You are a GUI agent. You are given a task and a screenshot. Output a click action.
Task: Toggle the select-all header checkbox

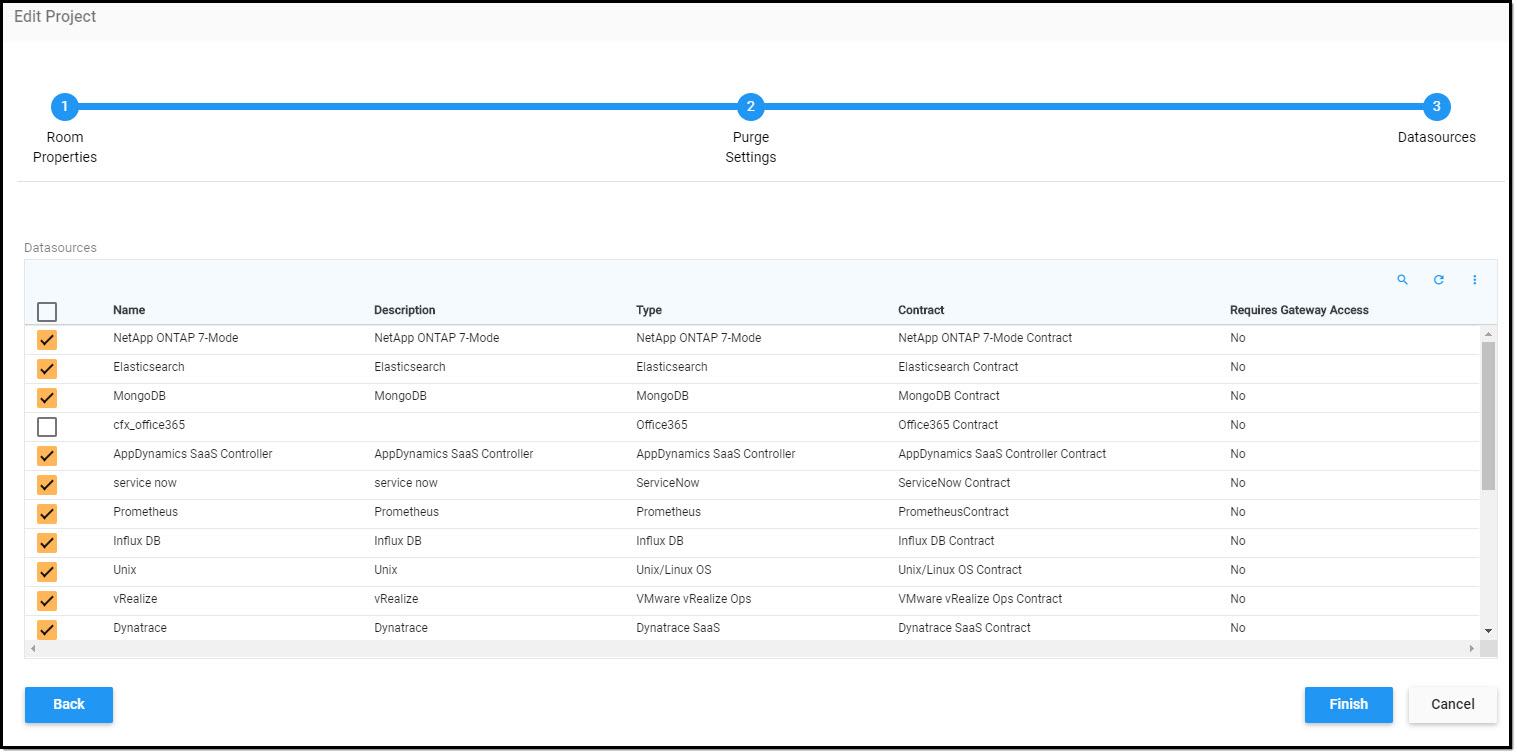[x=47, y=311]
